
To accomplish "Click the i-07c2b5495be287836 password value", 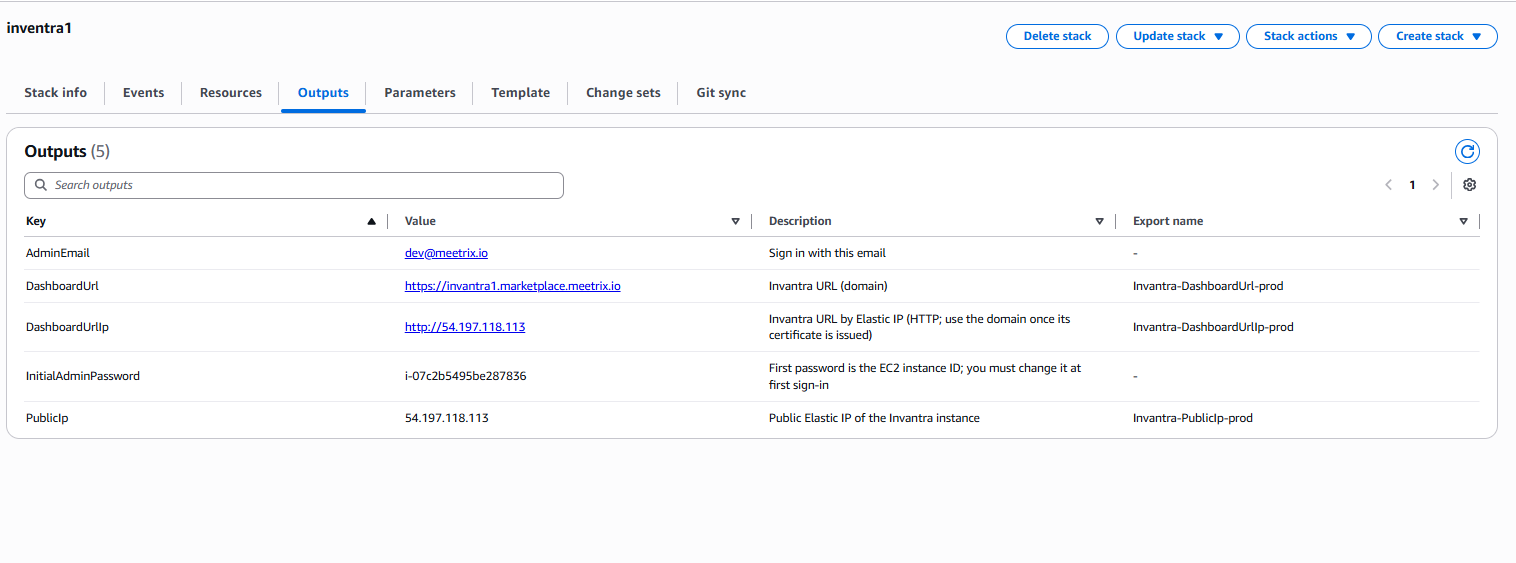I will (x=466, y=377).
